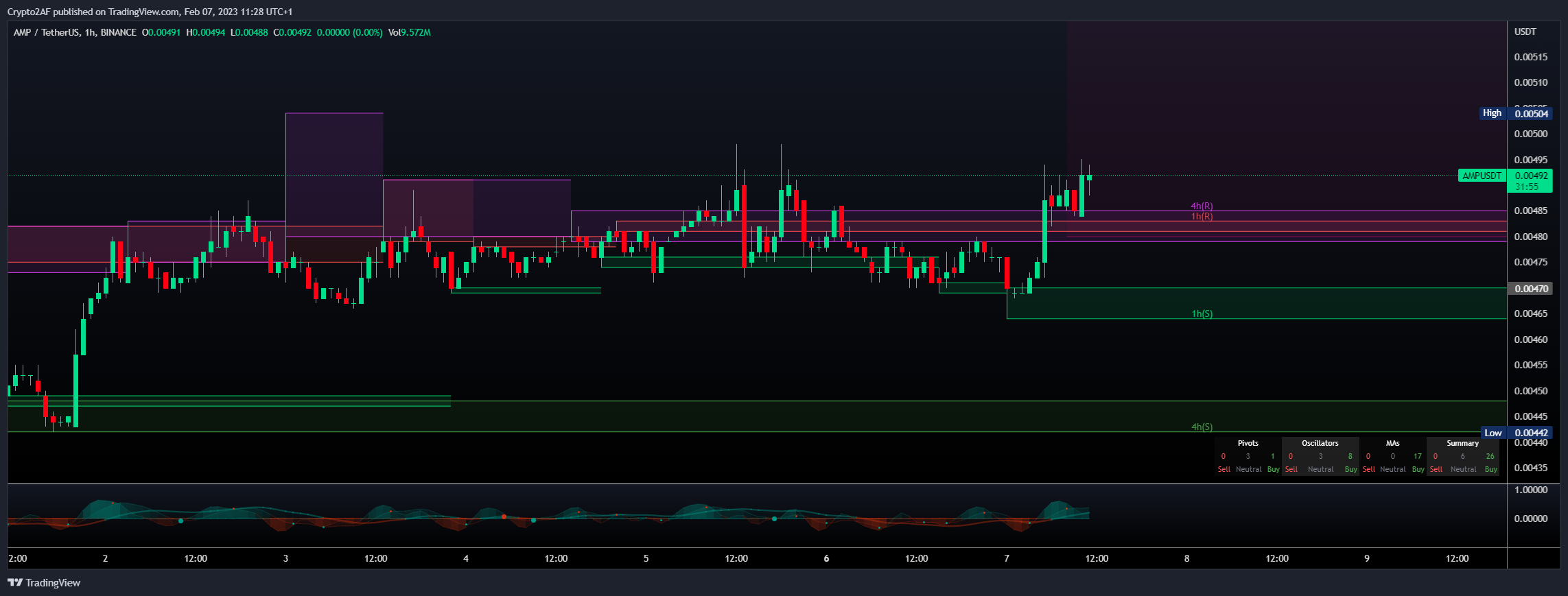Click the 0.00455 price axis label
1568x596 pixels.
(1531, 365)
